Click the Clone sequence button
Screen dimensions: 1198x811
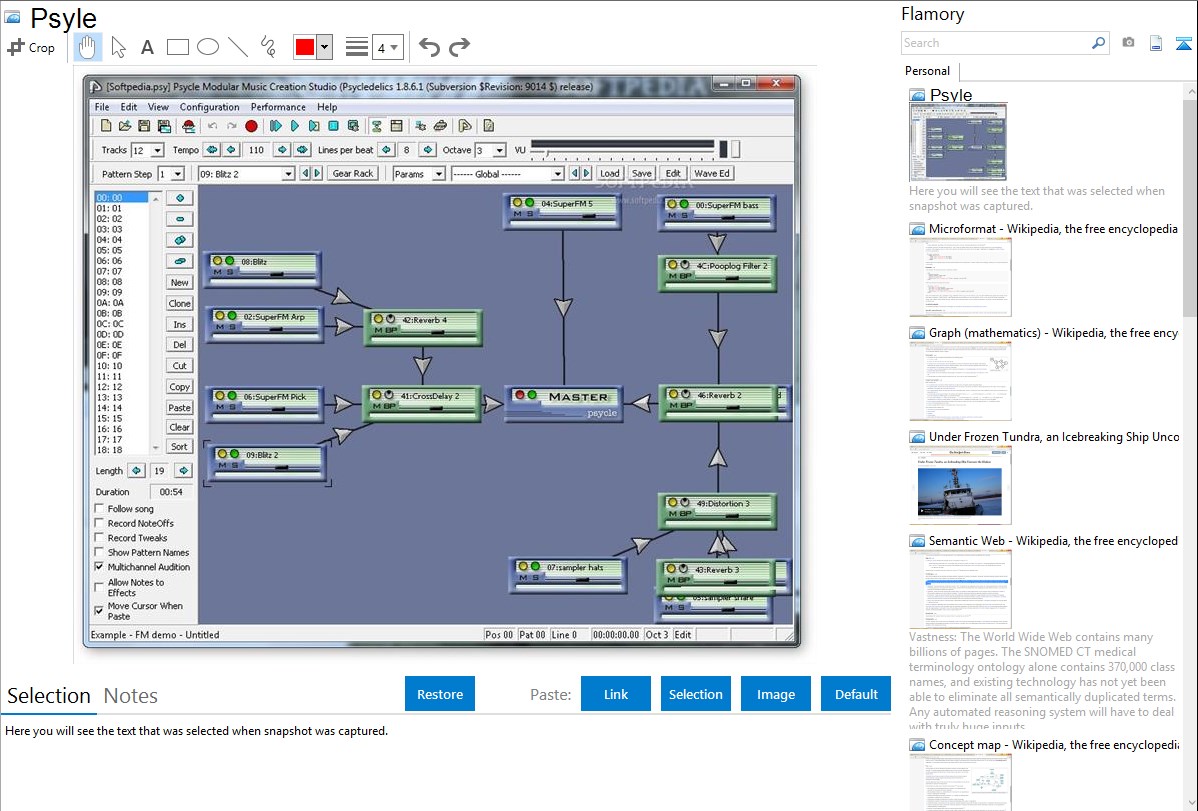(180, 303)
